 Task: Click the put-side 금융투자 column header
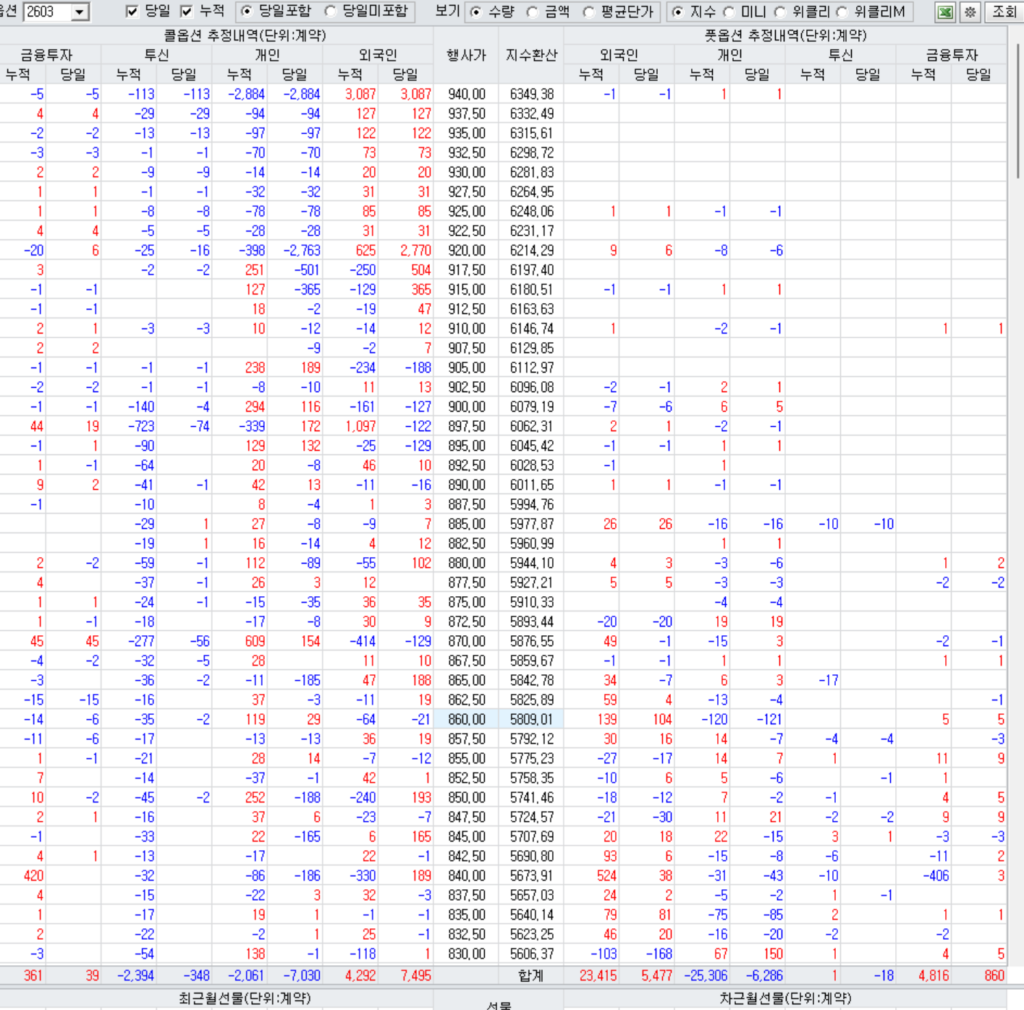(951, 54)
